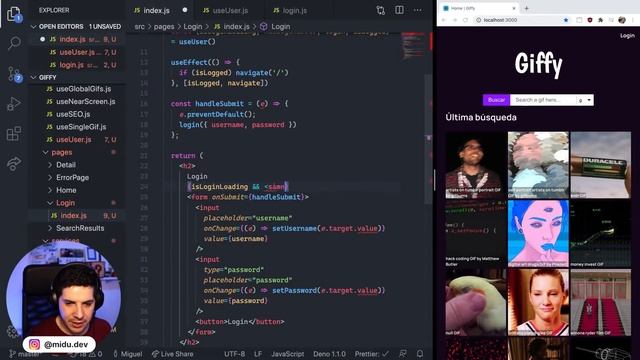640x360 pixels.
Task: Click the unsaved dot on index.js tab
Action: (185, 10)
